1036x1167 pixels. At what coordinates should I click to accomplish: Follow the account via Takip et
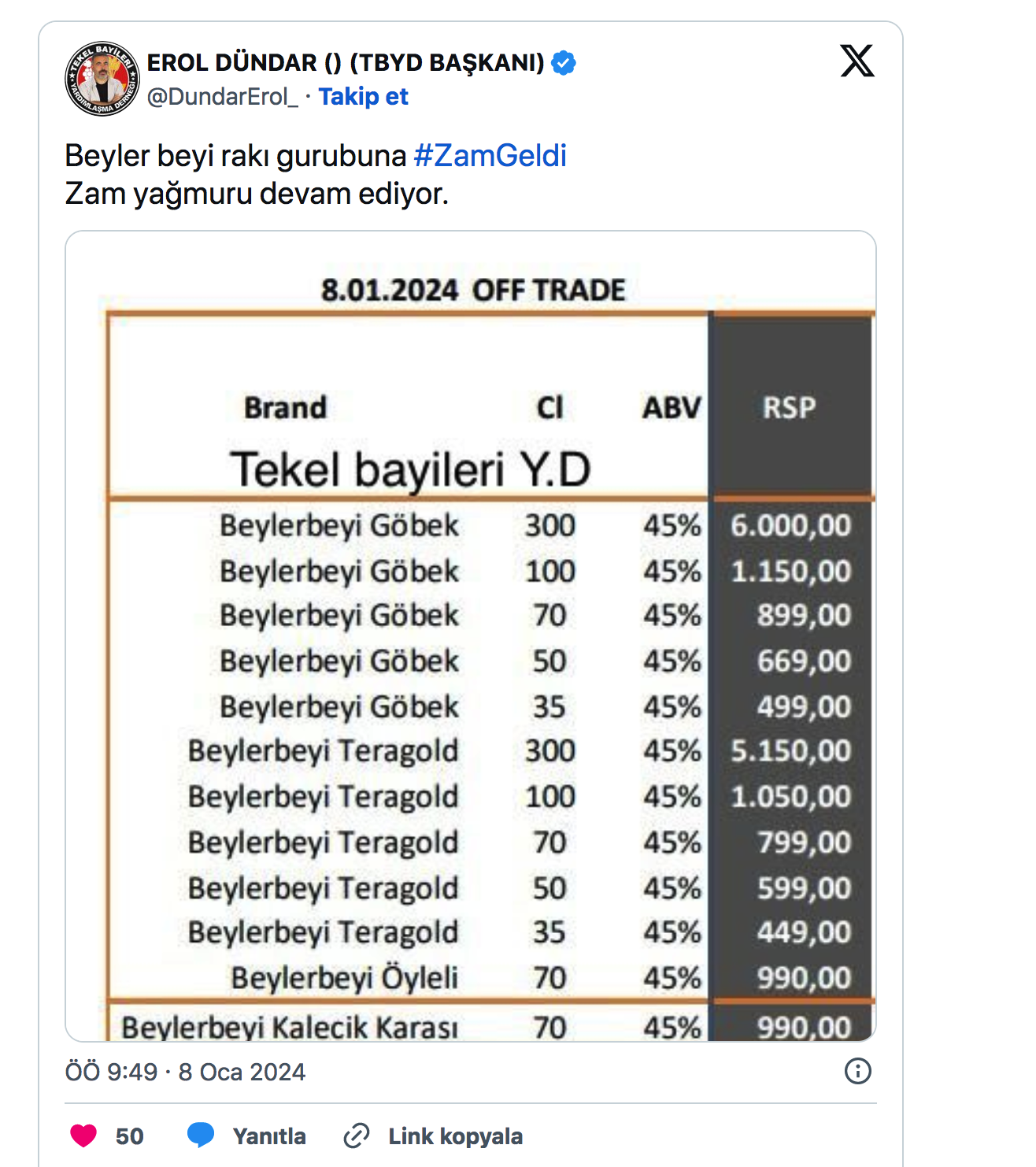pyautogui.click(x=363, y=96)
